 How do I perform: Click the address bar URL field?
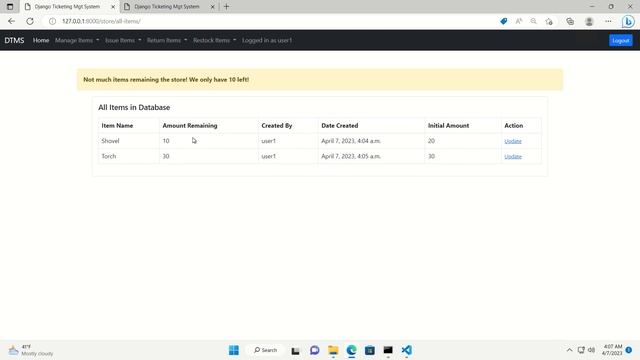tap(269, 21)
